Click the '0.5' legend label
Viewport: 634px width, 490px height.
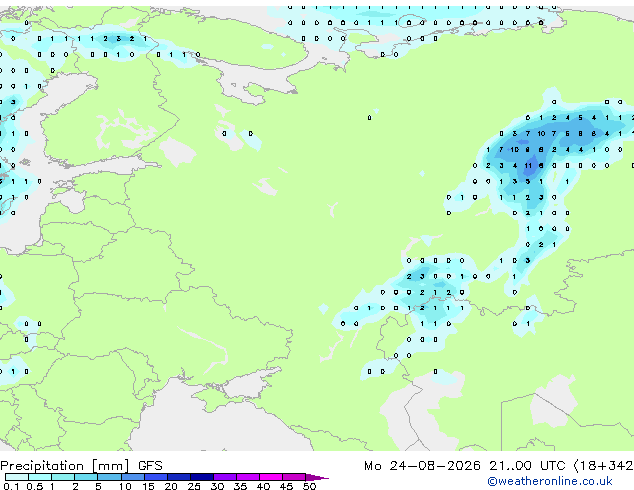(35, 486)
